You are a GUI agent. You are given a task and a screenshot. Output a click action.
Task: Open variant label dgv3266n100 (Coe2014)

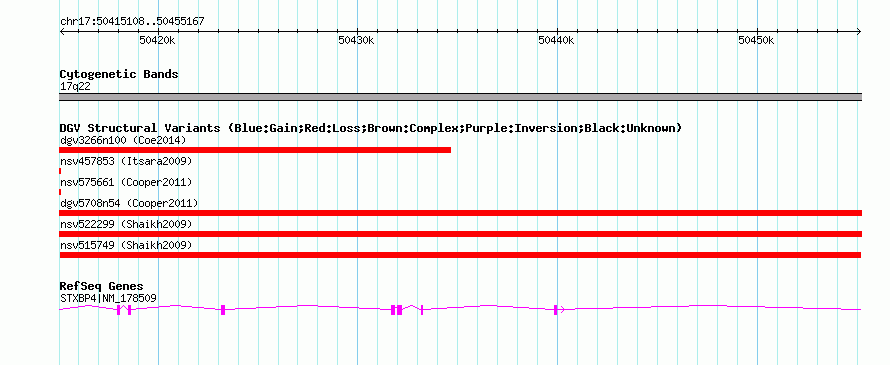(123, 140)
